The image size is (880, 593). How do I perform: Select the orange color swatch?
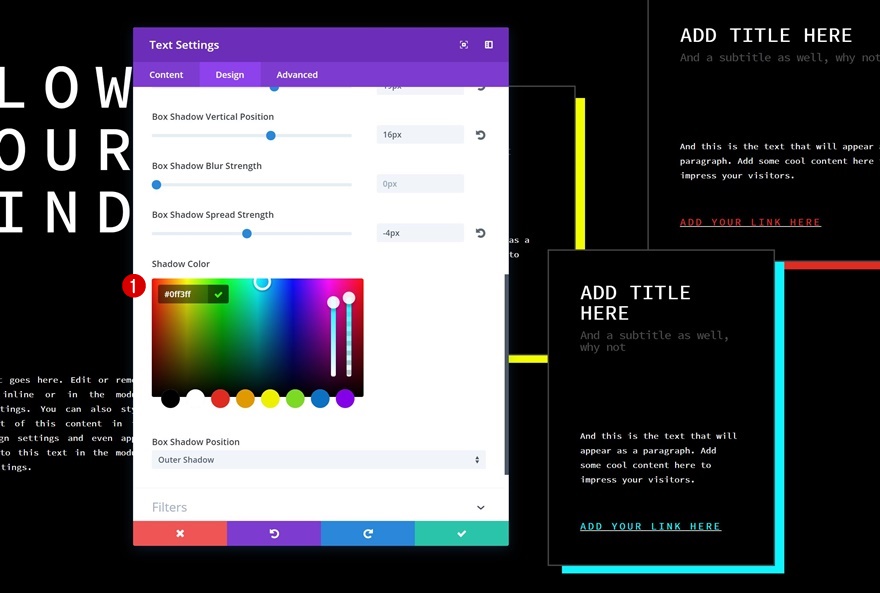pyautogui.click(x=245, y=399)
